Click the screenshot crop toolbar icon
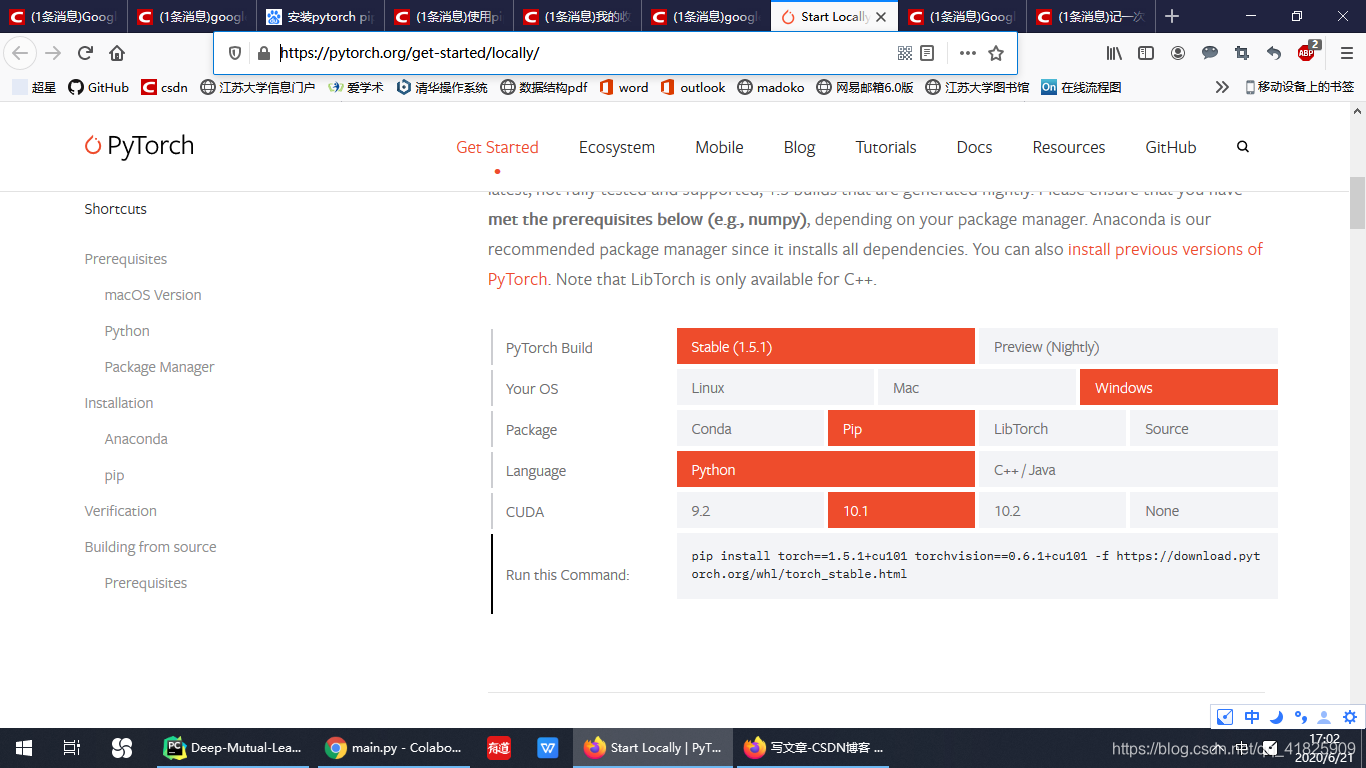 tap(1242, 53)
